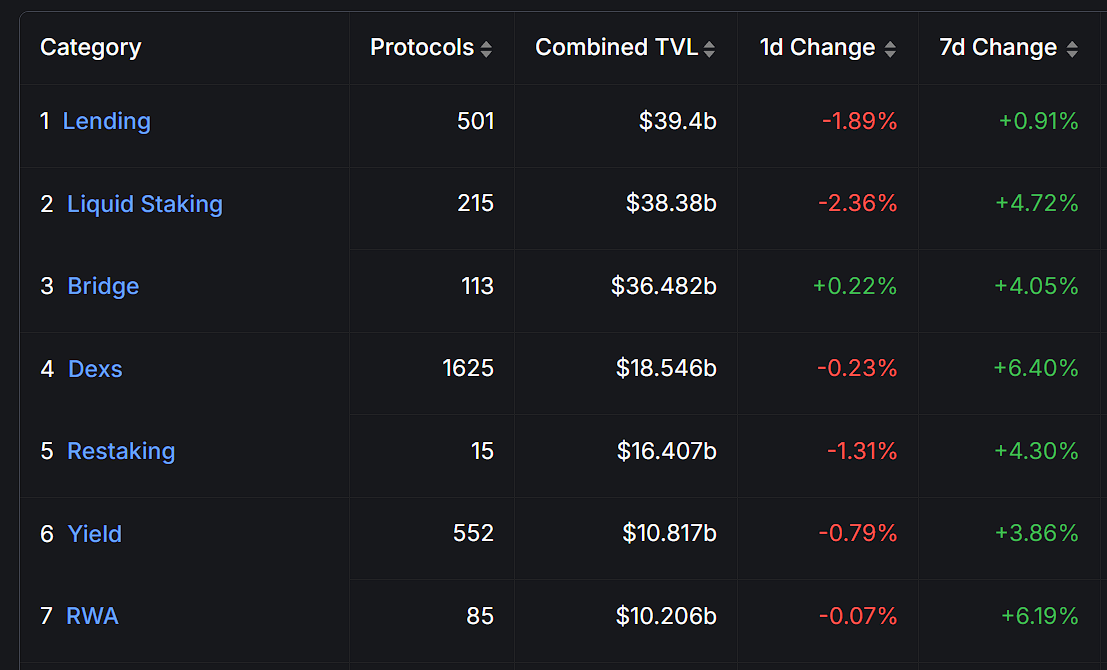The width and height of the screenshot is (1107, 670).
Task: Click the Combined TVL header label
Action: [616, 47]
